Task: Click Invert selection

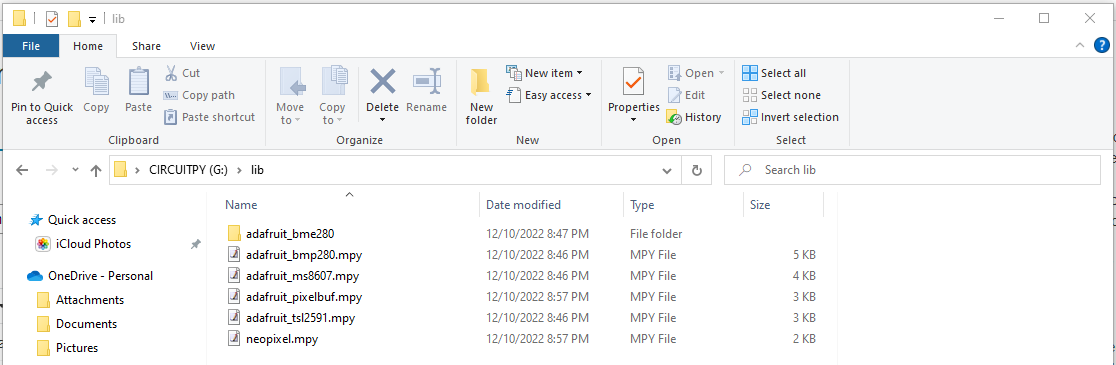Action: (791, 117)
